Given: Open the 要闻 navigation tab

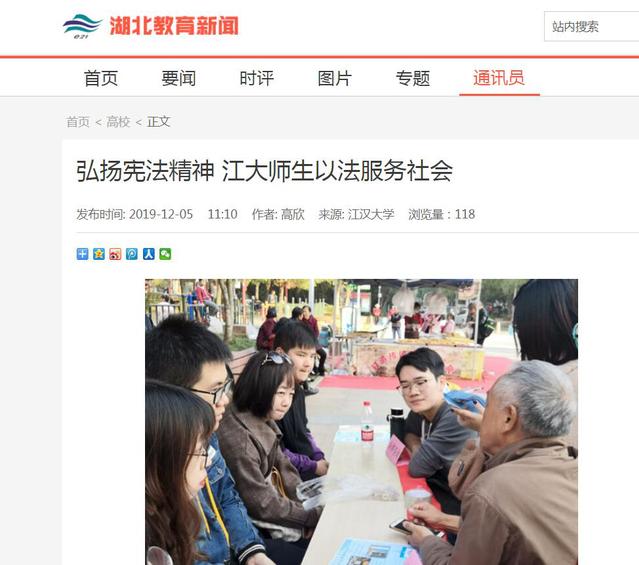Looking at the screenshot, I should coord(178,78).
